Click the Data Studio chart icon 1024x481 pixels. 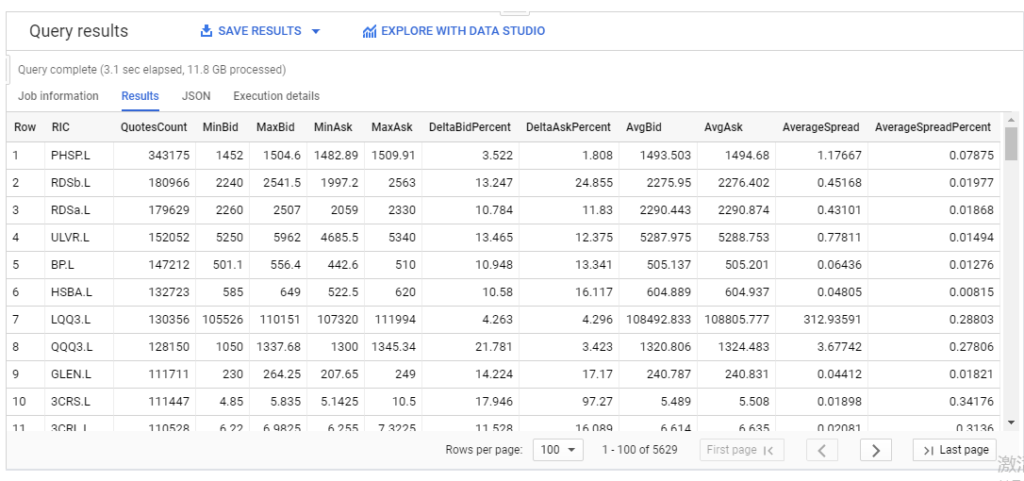[x=370, y=31]
